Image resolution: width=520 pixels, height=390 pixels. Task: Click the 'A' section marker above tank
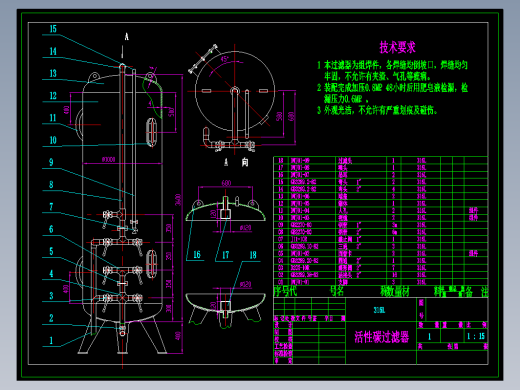pos(127,37)
